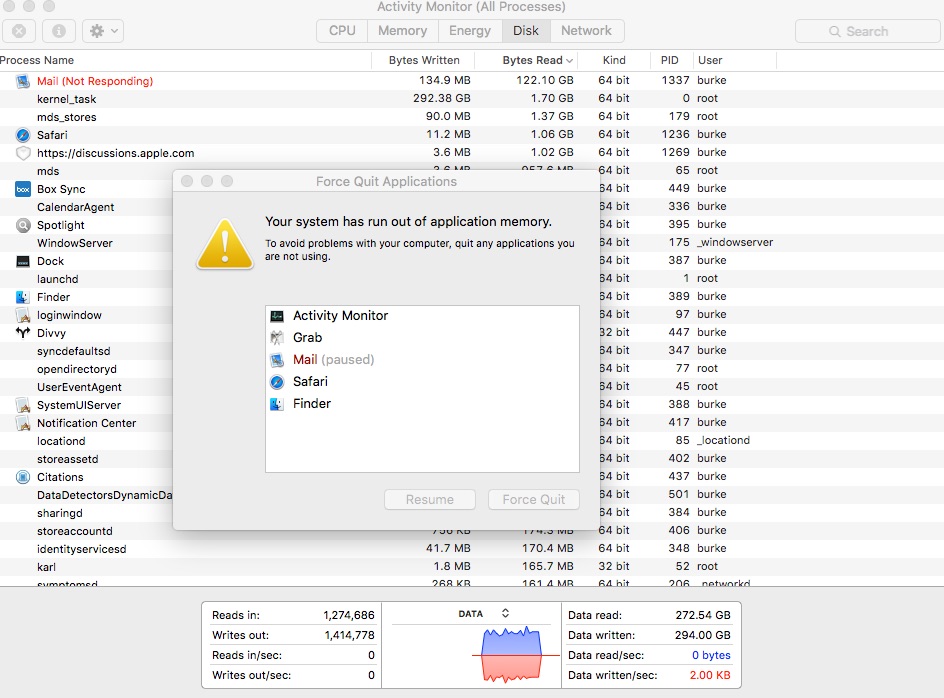Select the storeassetd process
The image size is (944, 698).
67,459
